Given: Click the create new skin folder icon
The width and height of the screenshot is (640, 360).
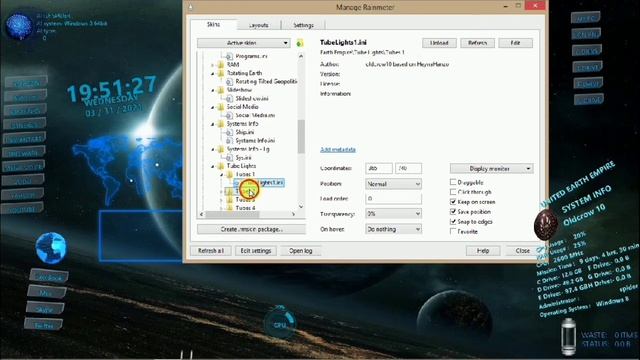Looking at the screenshot, I should [300, 43].
